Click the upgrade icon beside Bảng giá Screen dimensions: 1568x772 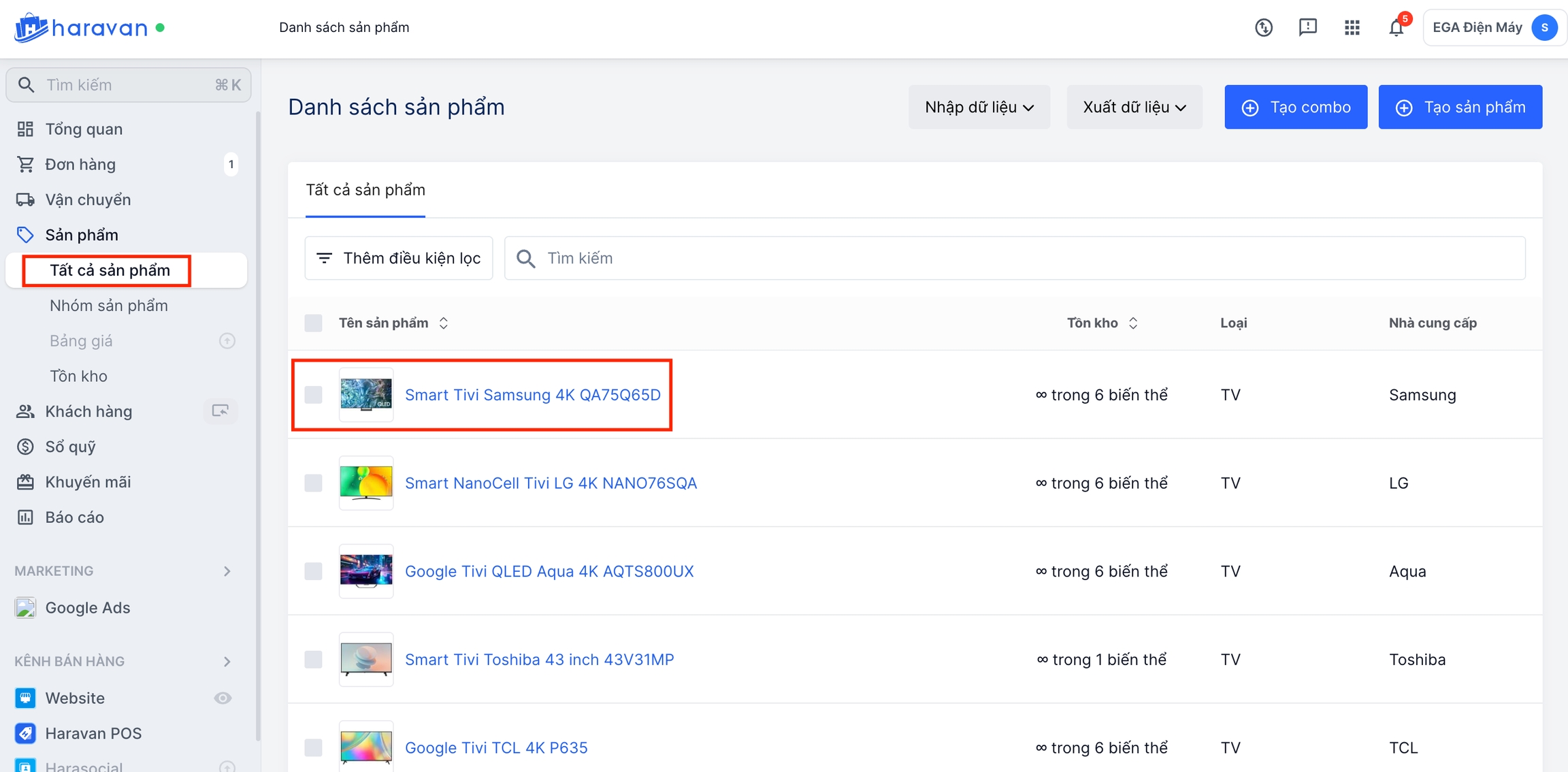point(227,340)
